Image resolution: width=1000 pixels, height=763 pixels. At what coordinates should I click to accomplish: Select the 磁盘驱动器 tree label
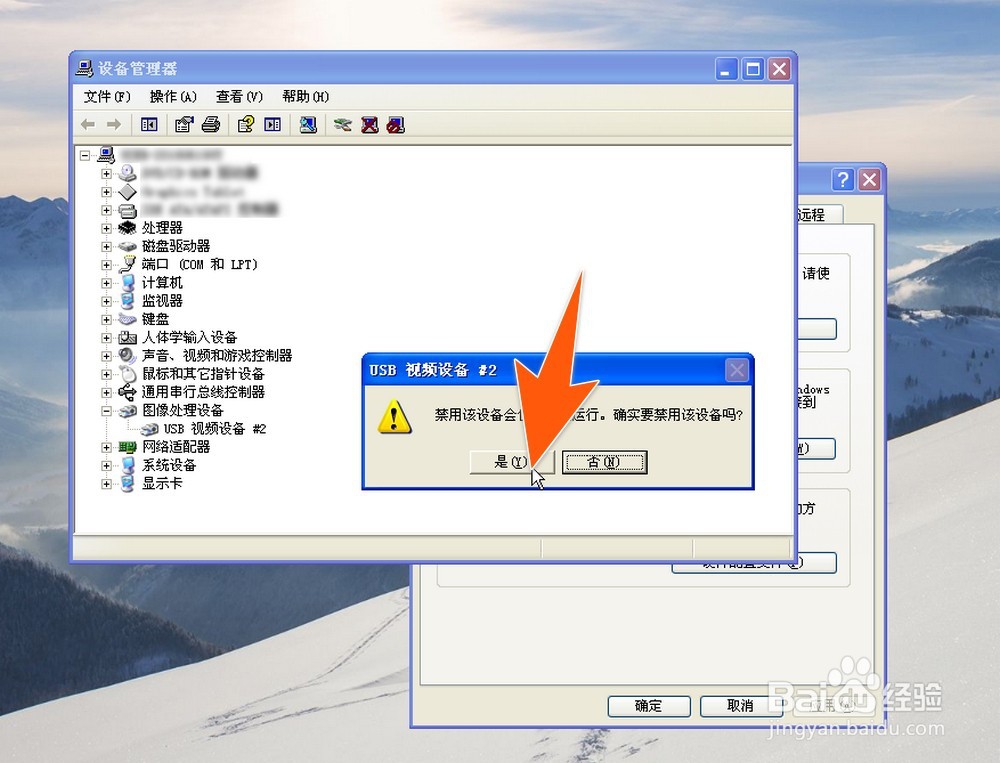[176, 246]
